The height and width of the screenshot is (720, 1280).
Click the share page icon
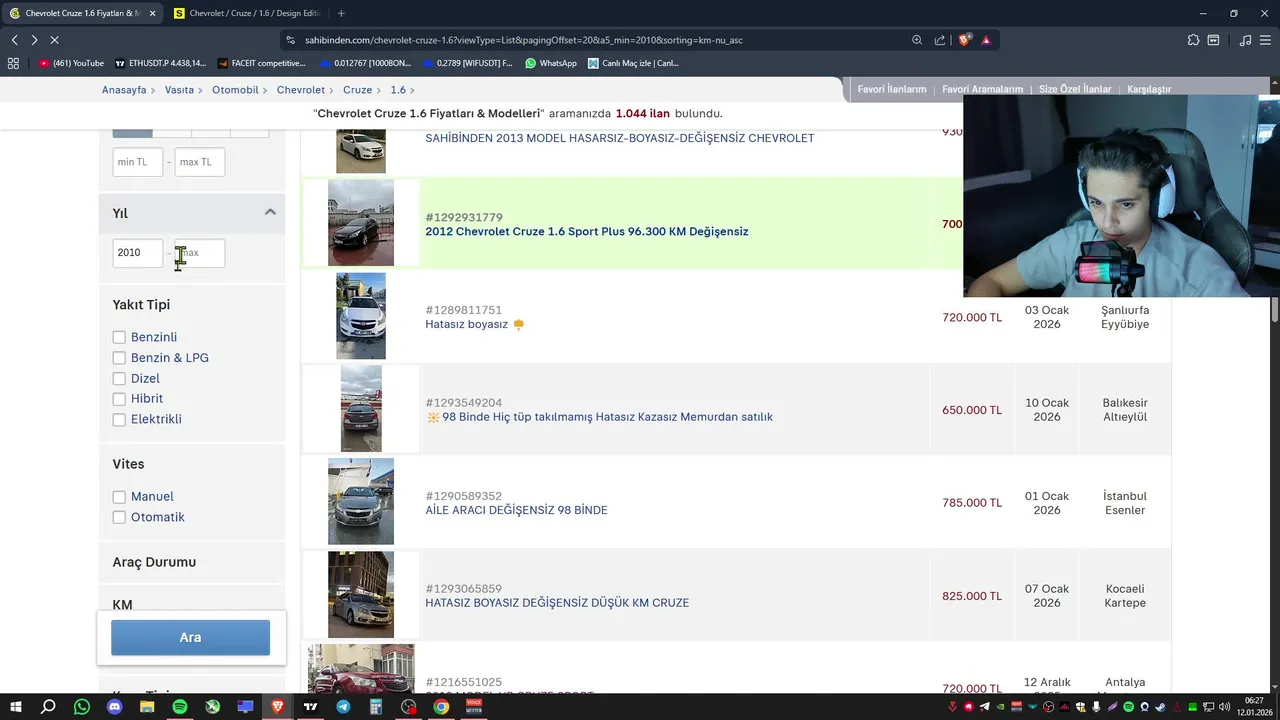940,40
